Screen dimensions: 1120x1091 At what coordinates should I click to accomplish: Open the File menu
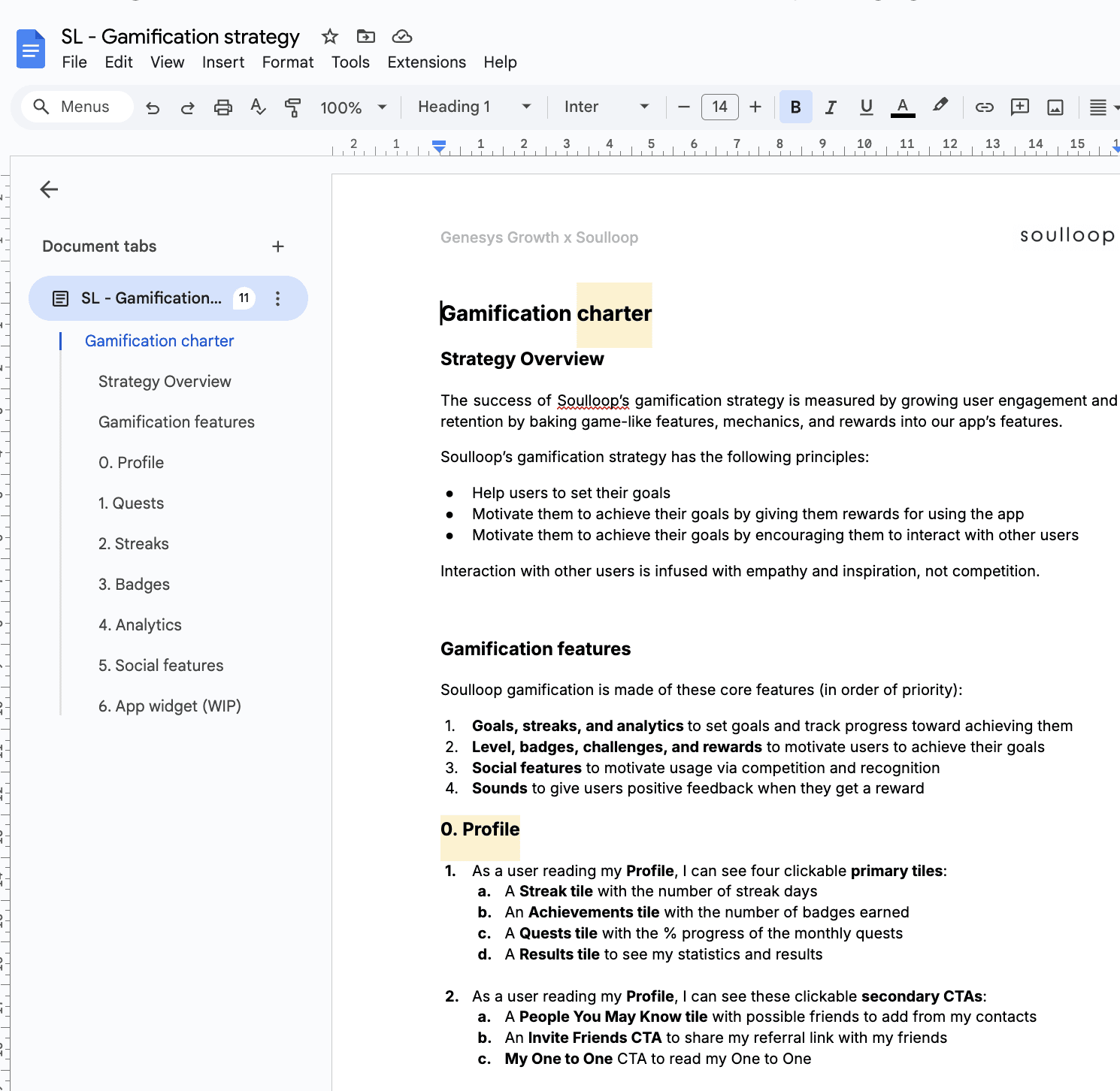click(74, 62)
